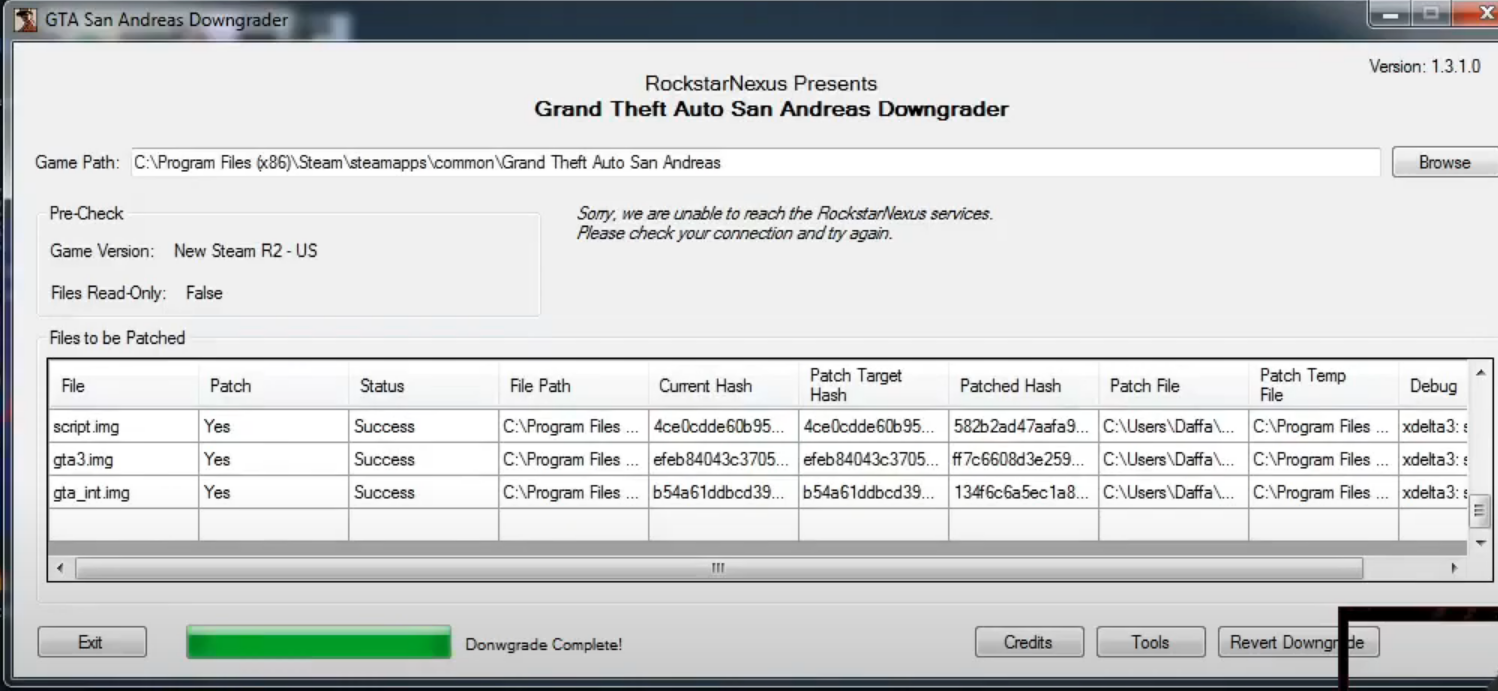Screen dimensions: 1498x691
Task: Click the Yes patch cell for gta_int.img
Action: [273, 492]
